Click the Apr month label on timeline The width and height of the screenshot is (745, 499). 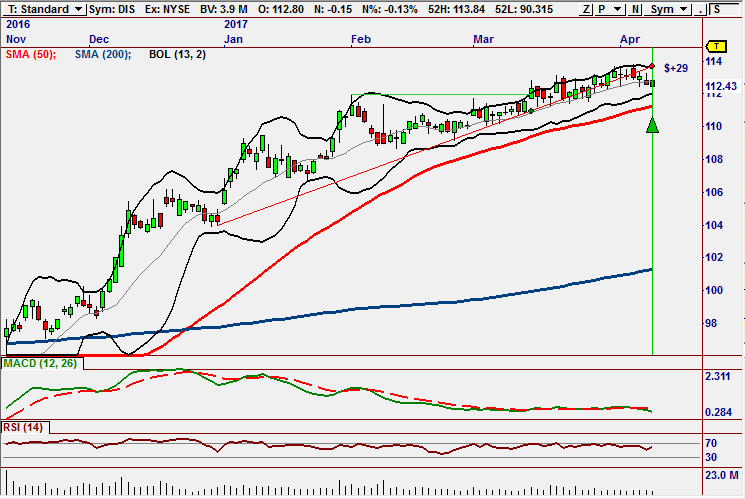pos(630,39)
